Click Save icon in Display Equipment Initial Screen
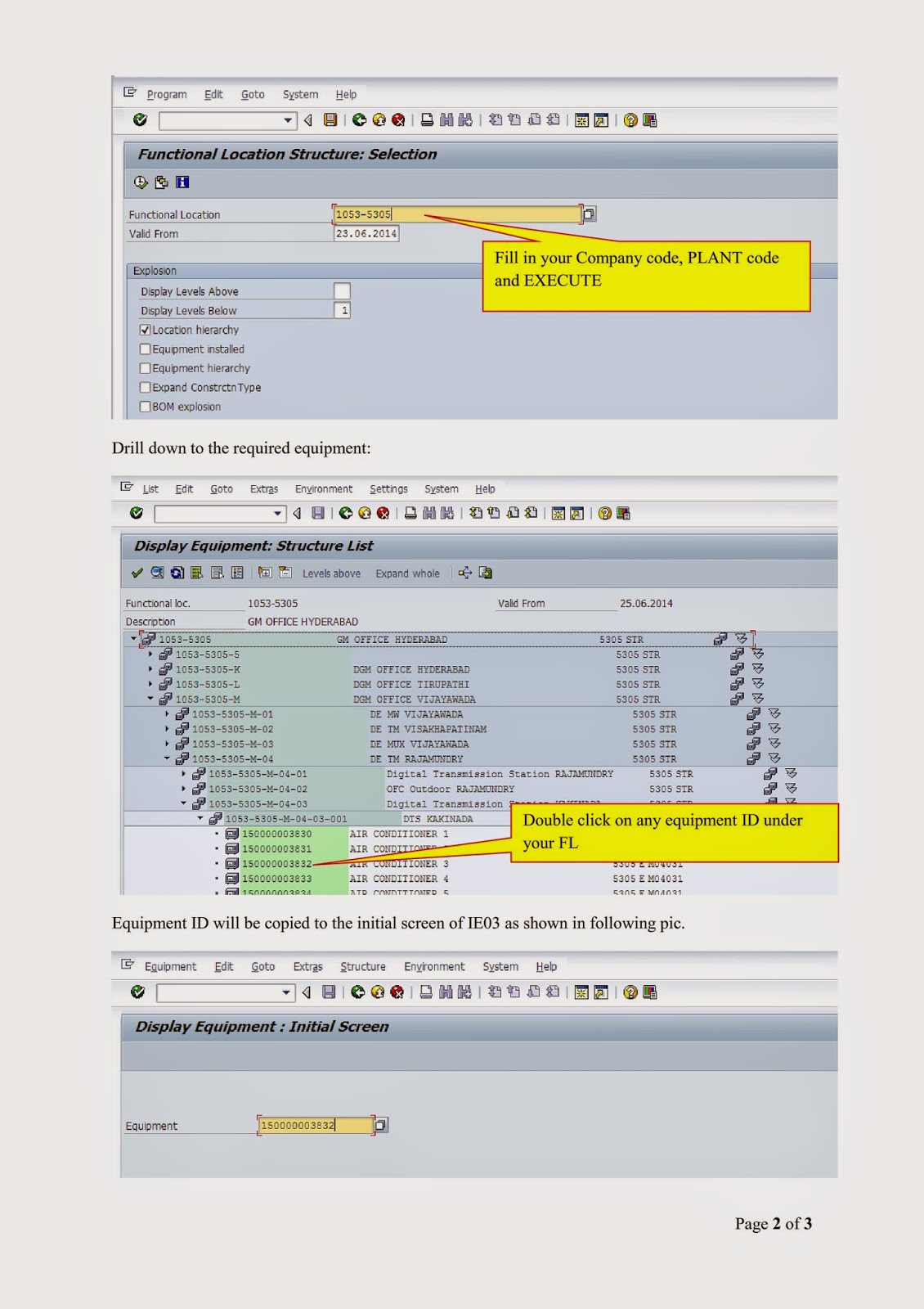Viewport: 924px width, 1309px height. pos(329,992)
